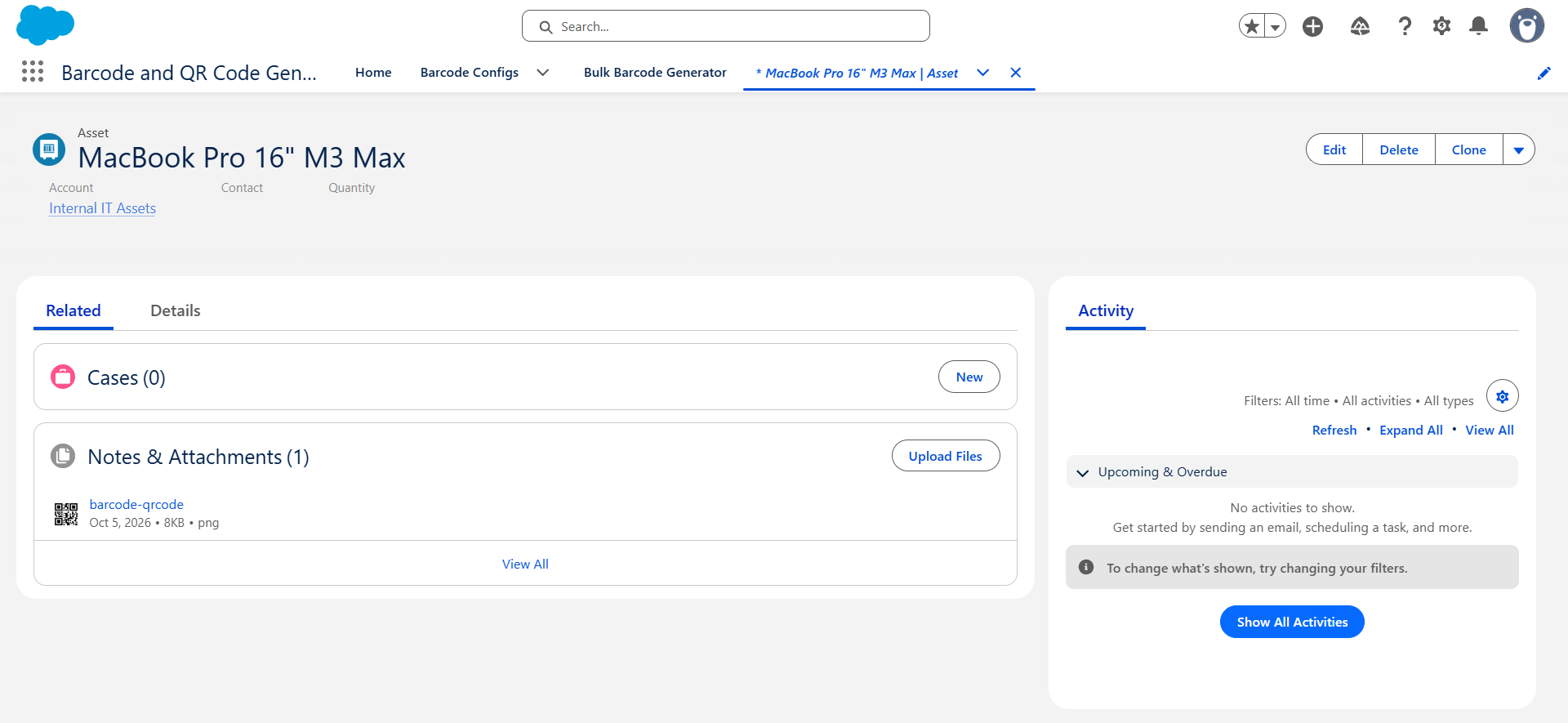1568x723 pixels.
Task: Click the Clone button
Action: (x=1469, y=150)
